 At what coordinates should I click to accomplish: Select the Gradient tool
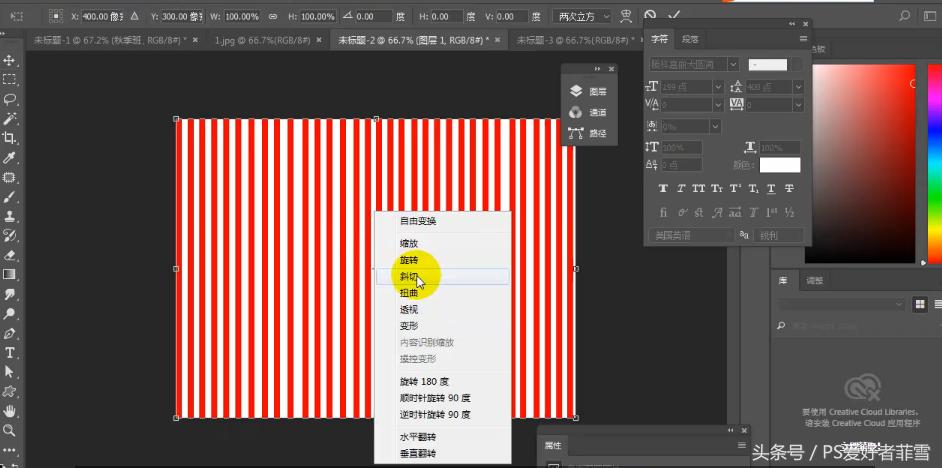point(9,274)
